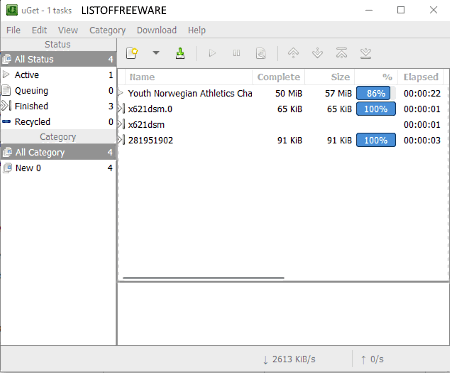Click the Move Down toolbar icon
The image size is (450, 373).
coord(317,53)
